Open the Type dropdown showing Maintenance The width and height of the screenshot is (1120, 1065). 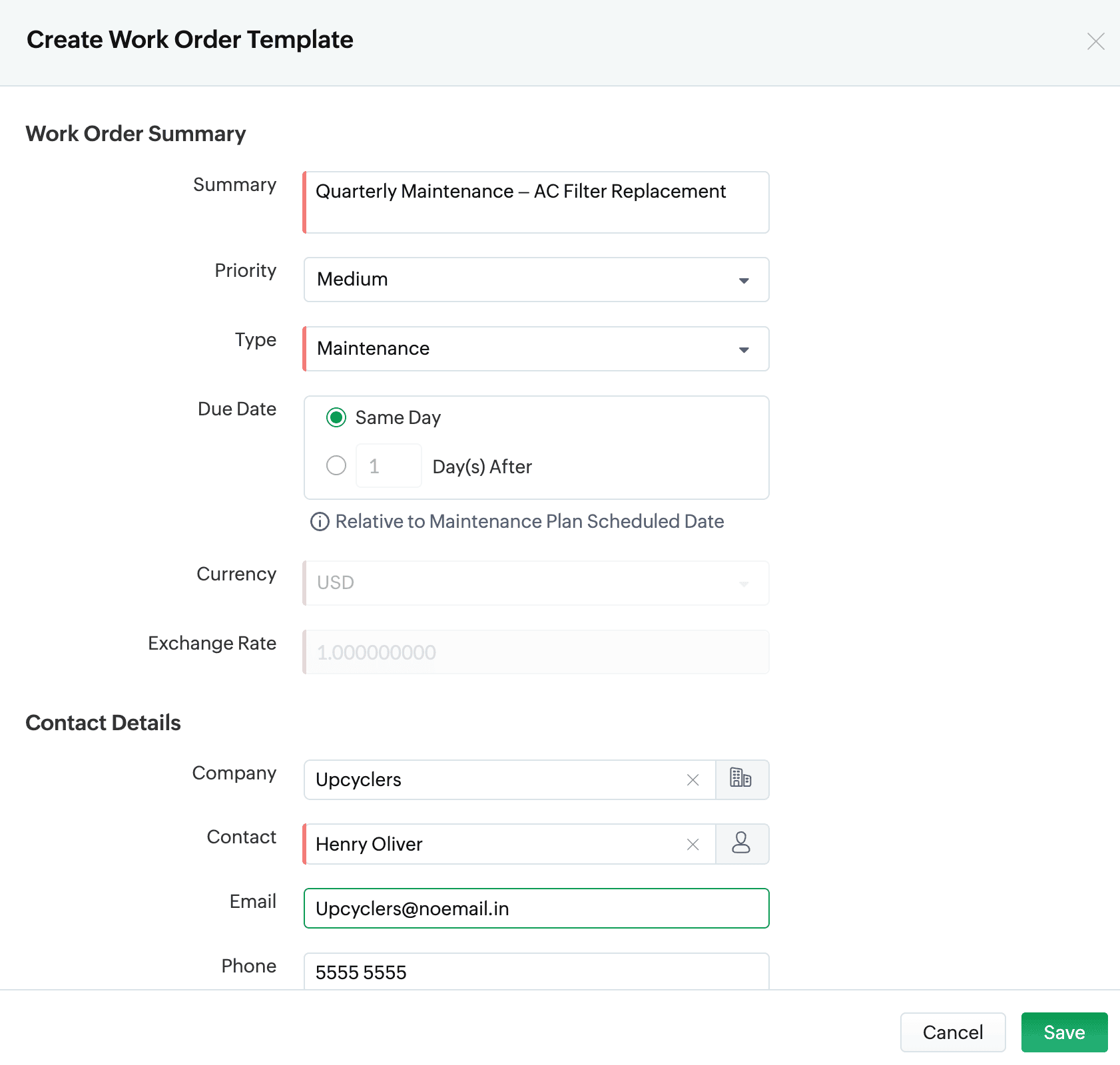tap(536, 349)
